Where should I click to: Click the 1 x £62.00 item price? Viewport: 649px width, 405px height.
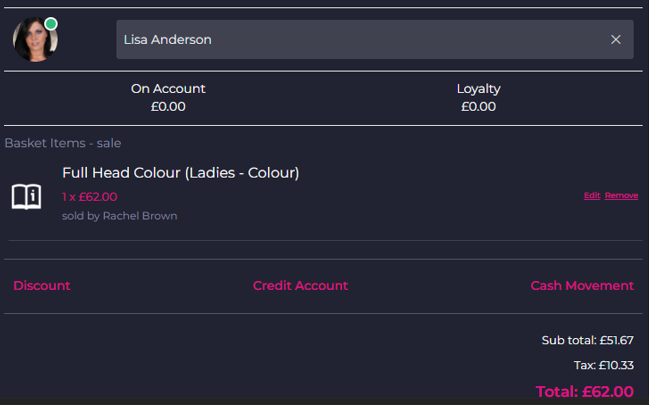pyautogui.click(x=89, y=197)
